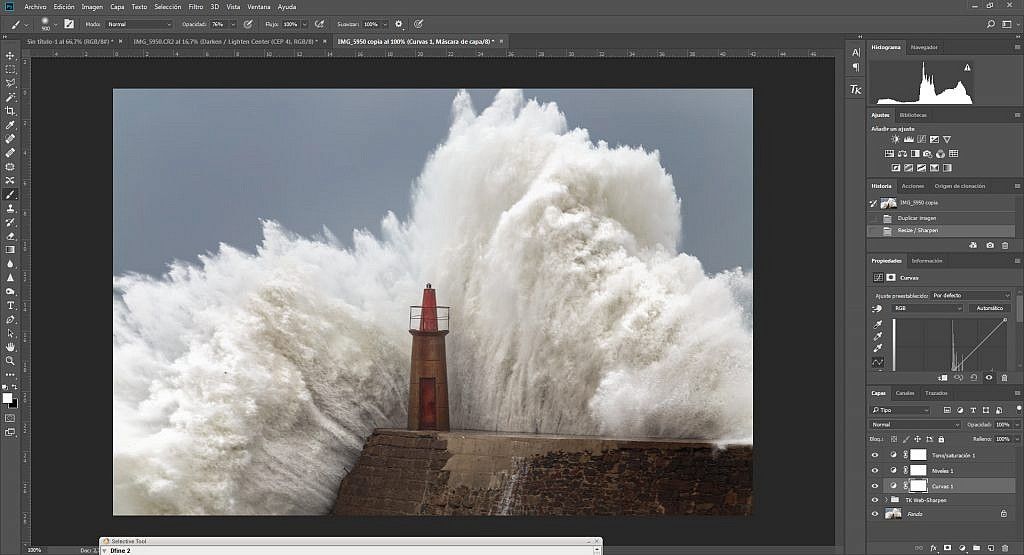Switch to the Canales tab
The image size is (1024, 555).
(x=904, y=393)
